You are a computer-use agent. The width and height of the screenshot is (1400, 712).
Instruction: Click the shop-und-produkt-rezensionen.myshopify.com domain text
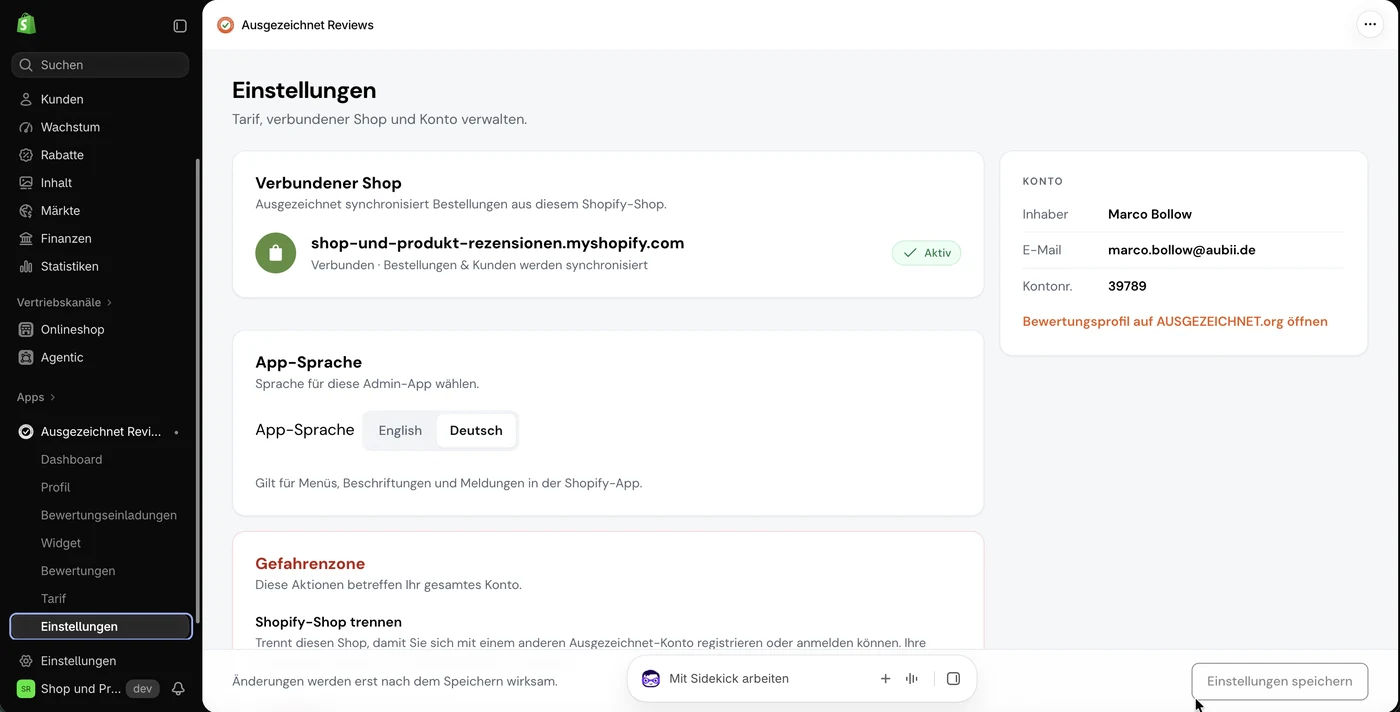[x=498, y=243]
